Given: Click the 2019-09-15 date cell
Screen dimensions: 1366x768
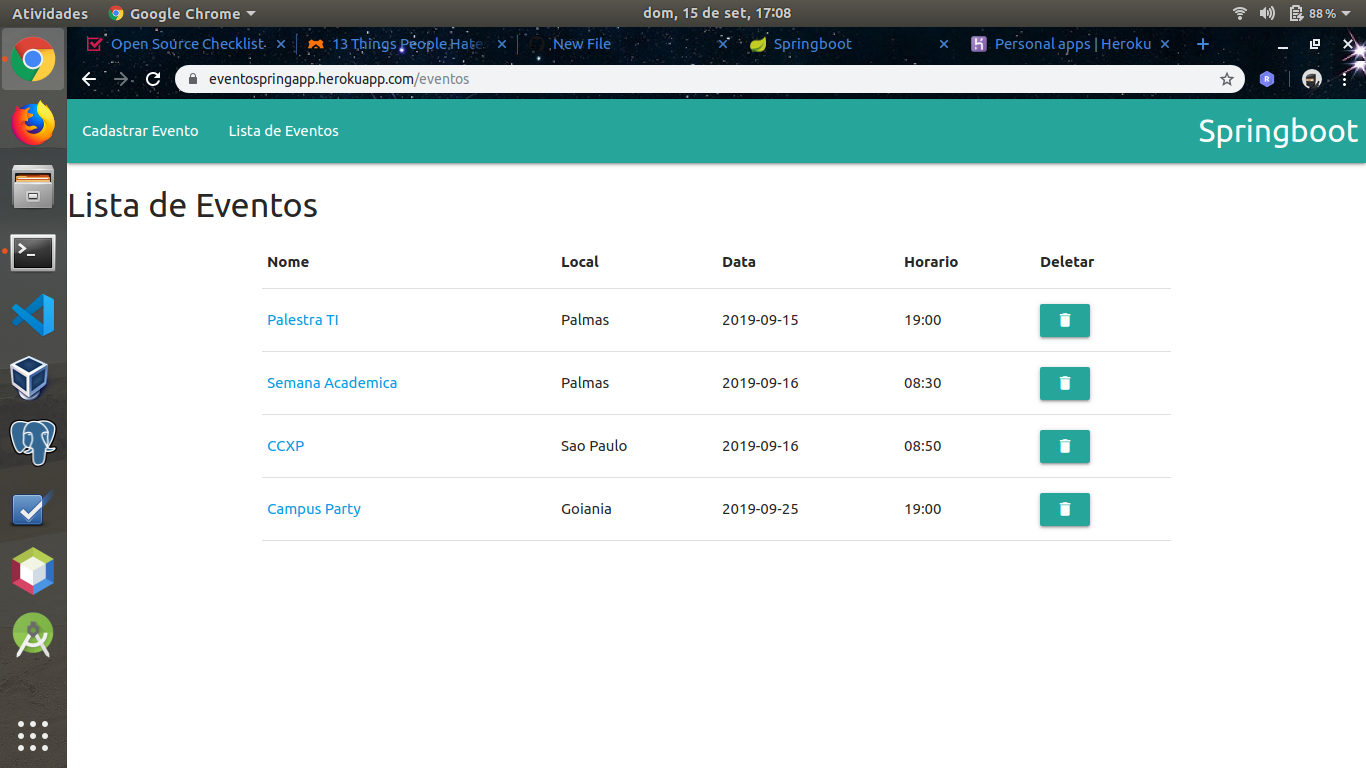Looking at the screenshot, I should click(x=760, y=320).
